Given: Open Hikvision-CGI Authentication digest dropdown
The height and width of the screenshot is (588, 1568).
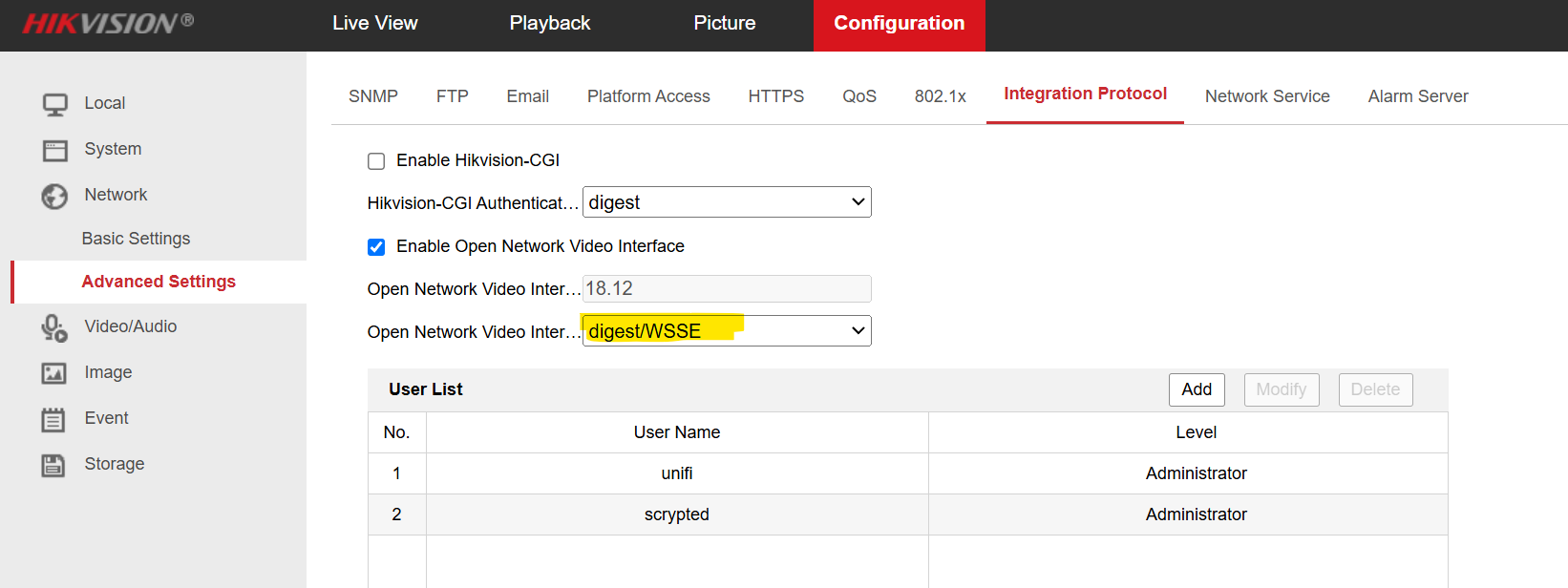Looking at the screenshot, I should tap(727, 202).
